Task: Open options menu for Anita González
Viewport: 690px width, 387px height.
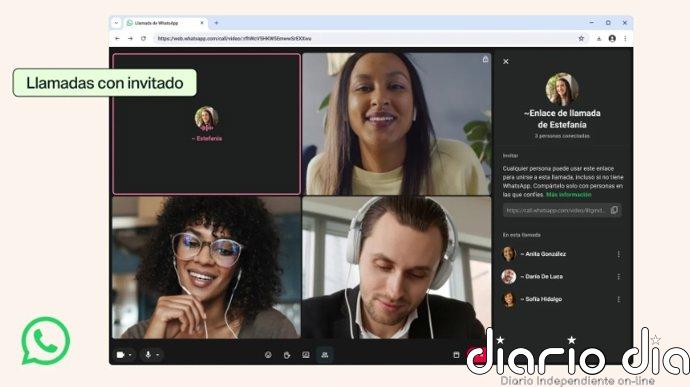Action: 619,254
